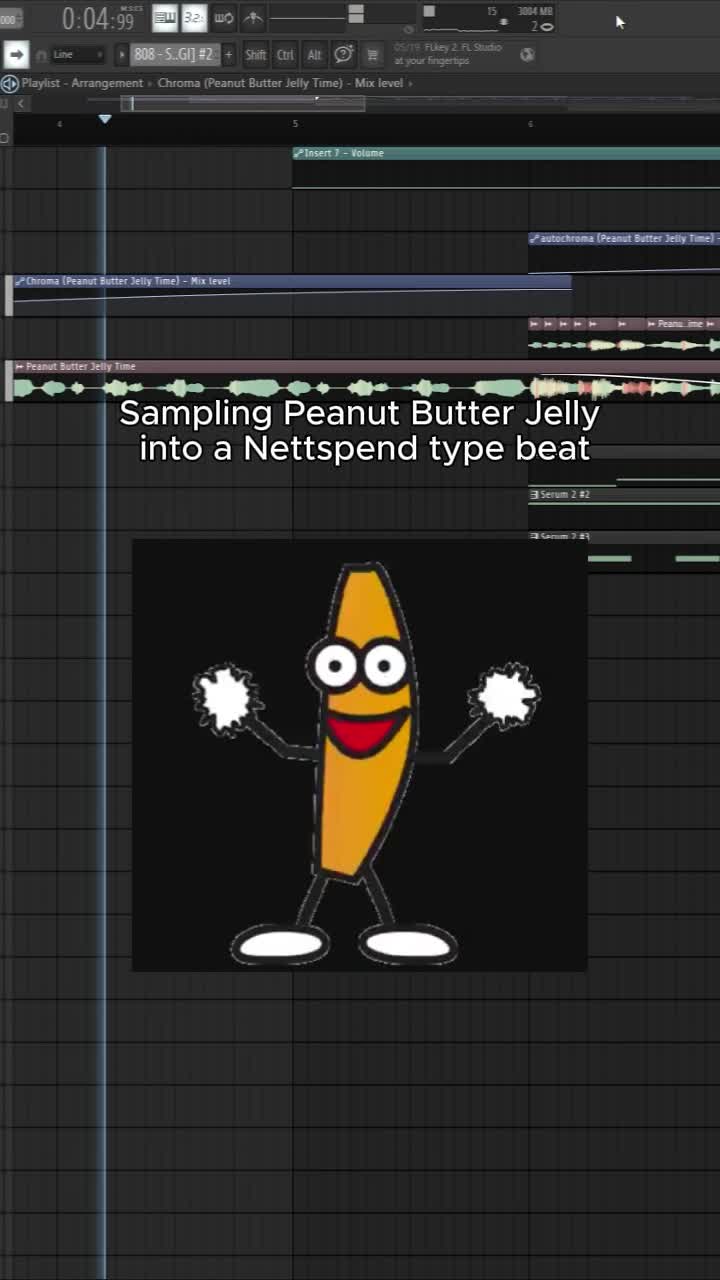Click the Ctrl button
This screenshot has width=720, height=1280.
point(285,54)
